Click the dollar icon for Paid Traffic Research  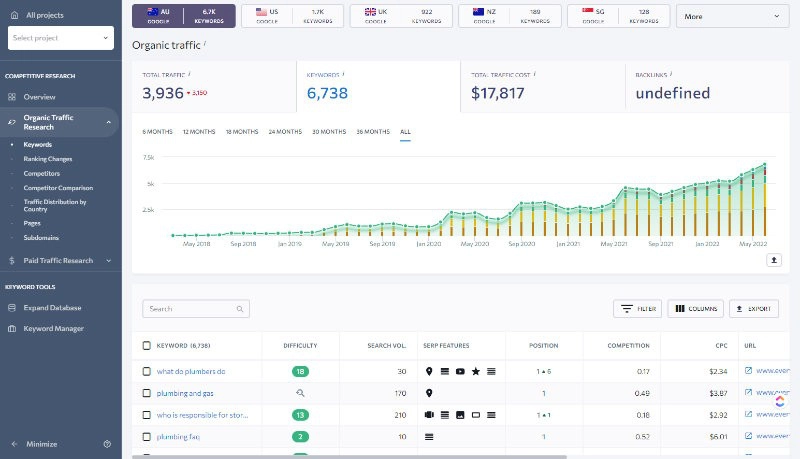click(x=12, y=261)
